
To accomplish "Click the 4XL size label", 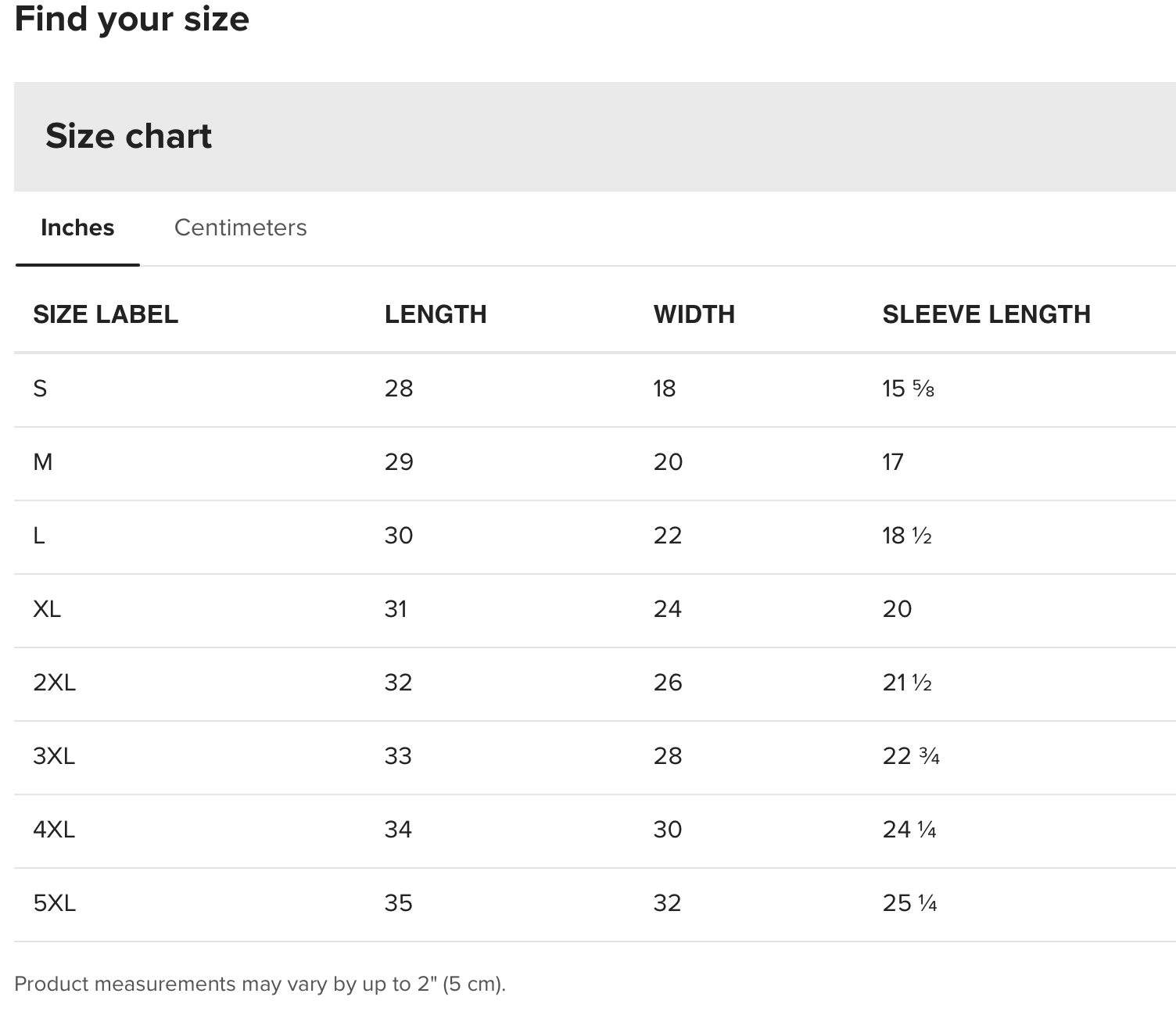I will coord(54,830).
